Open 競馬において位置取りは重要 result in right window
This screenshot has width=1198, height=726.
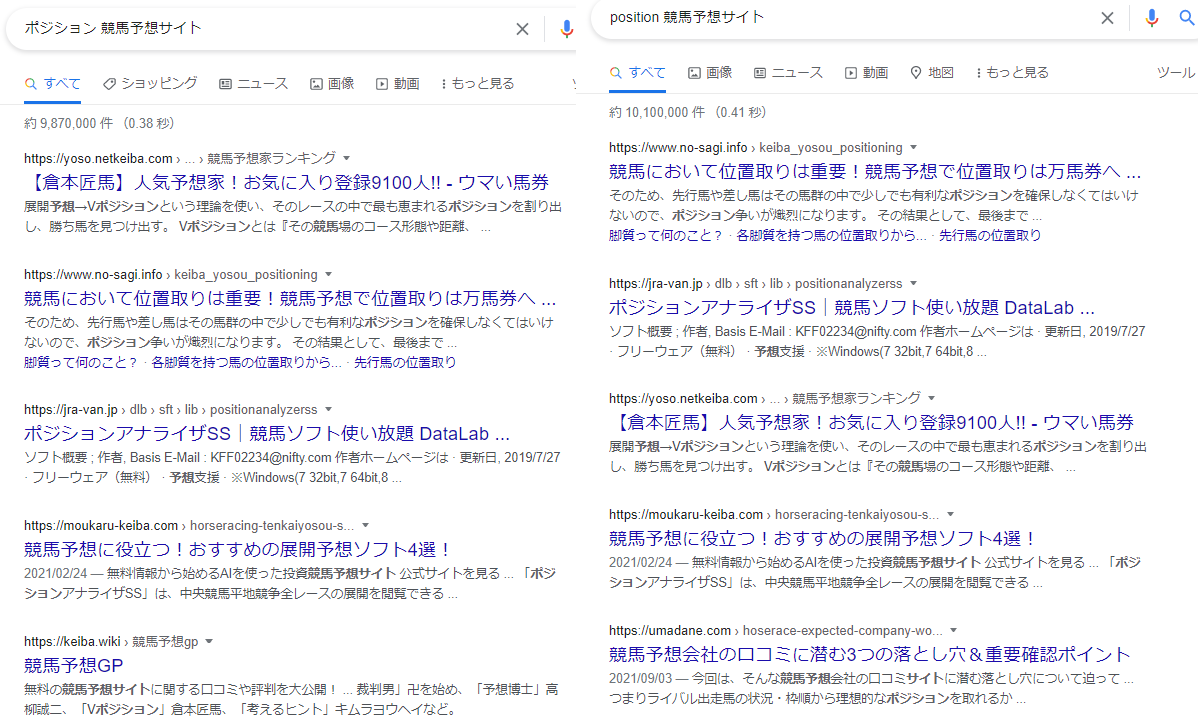(875, 172)
